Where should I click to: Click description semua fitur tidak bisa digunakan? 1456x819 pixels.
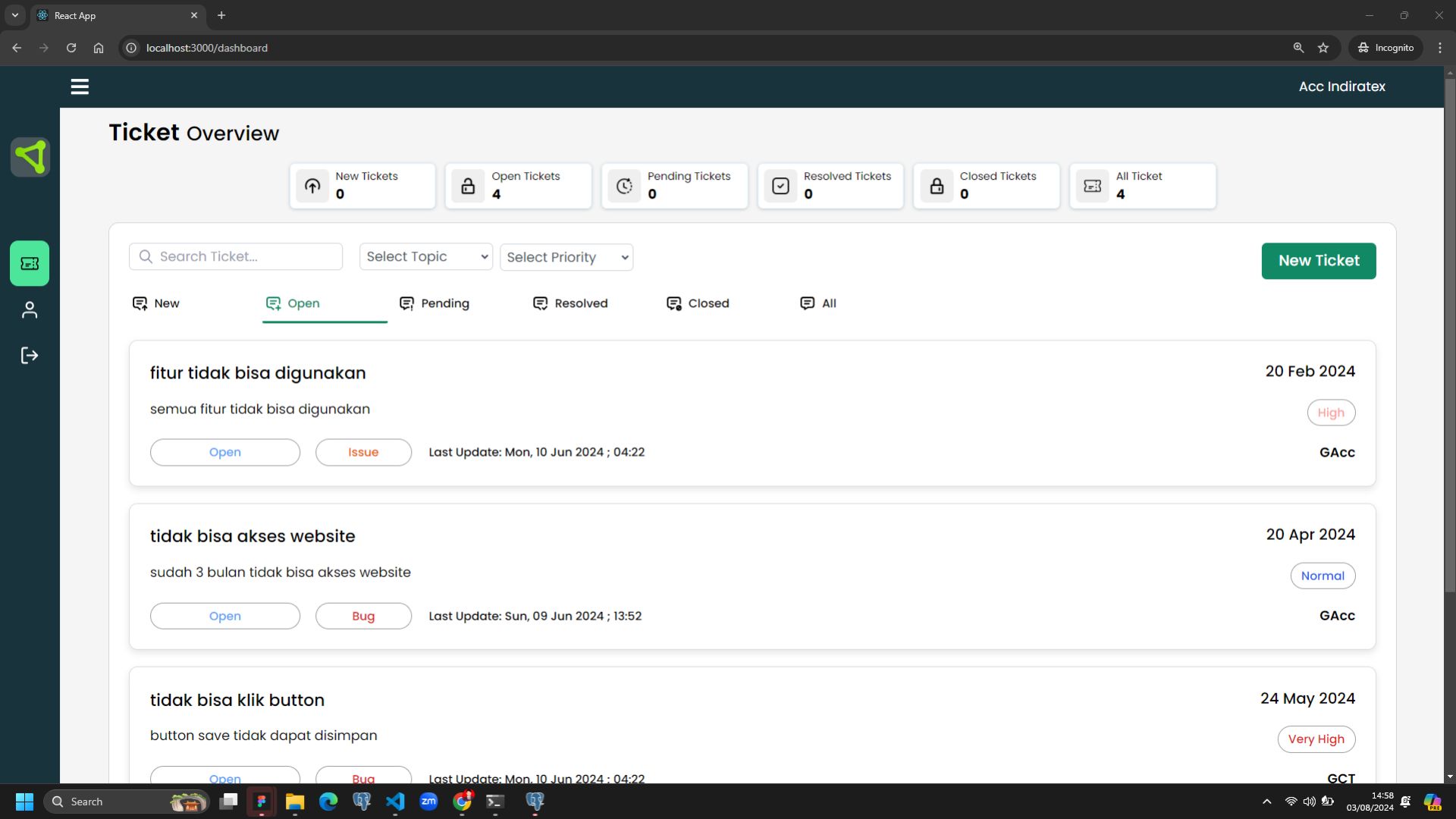pos(260,409)
